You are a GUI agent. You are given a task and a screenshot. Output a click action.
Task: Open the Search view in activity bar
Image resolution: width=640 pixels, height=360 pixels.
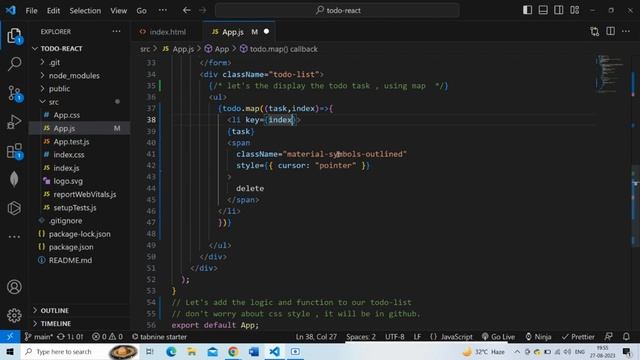[x=14, y=64]
